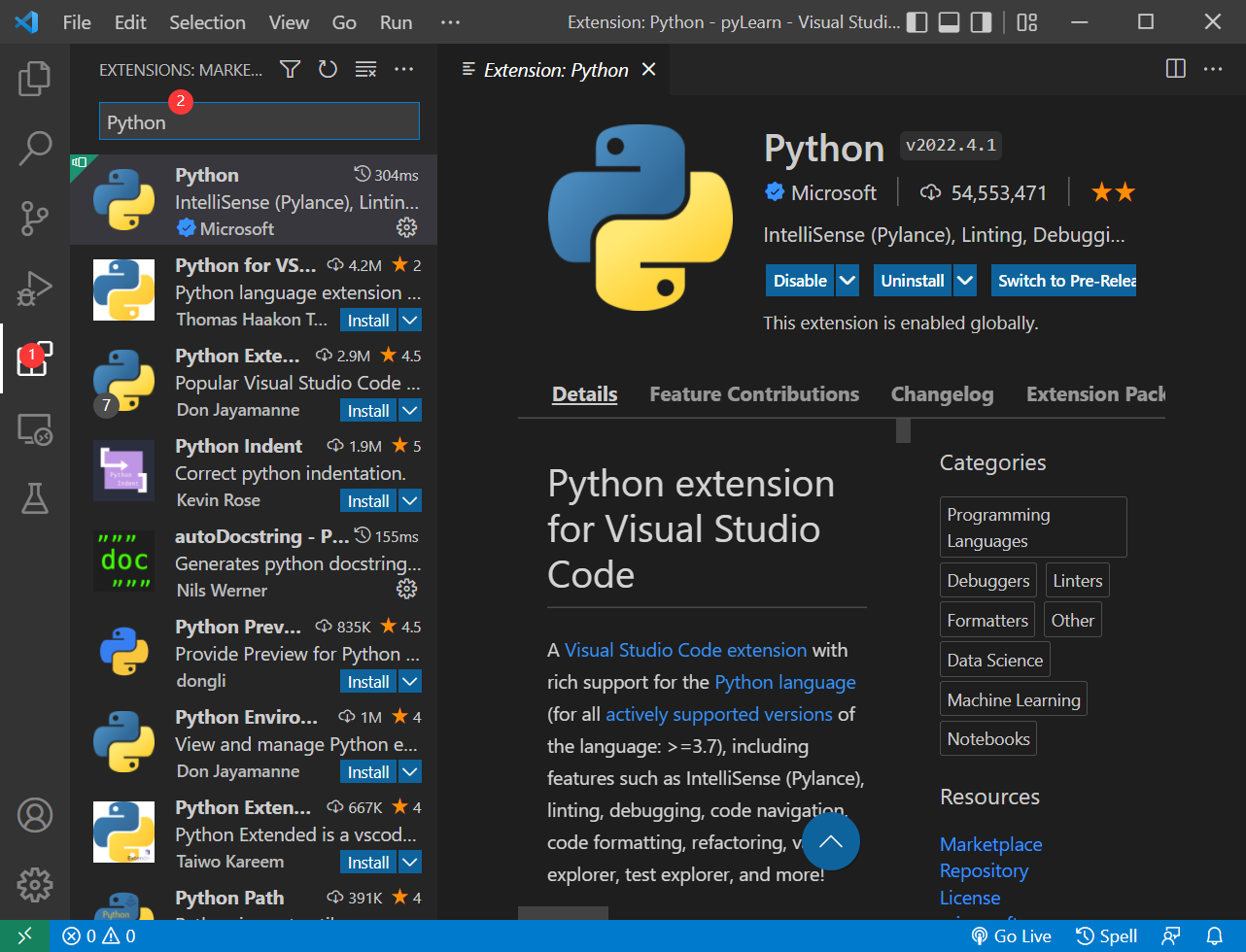Image resolution: width=1246 pixels, height=952 pixels.
Task: Show errors and warnings in status bar
Action: pyautogui.click(x=99, y=936)
